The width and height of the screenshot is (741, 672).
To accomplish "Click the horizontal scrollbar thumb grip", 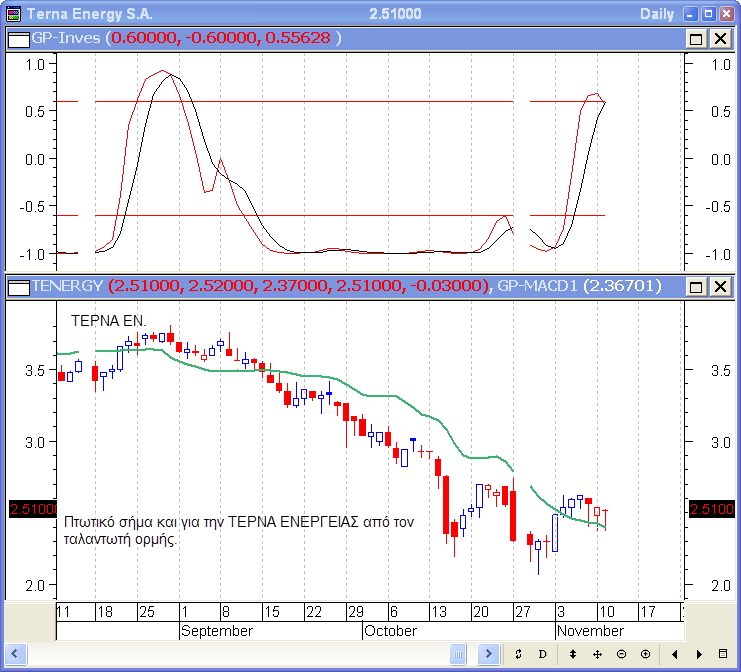I will pyautogui.click(x=458, y=654).
